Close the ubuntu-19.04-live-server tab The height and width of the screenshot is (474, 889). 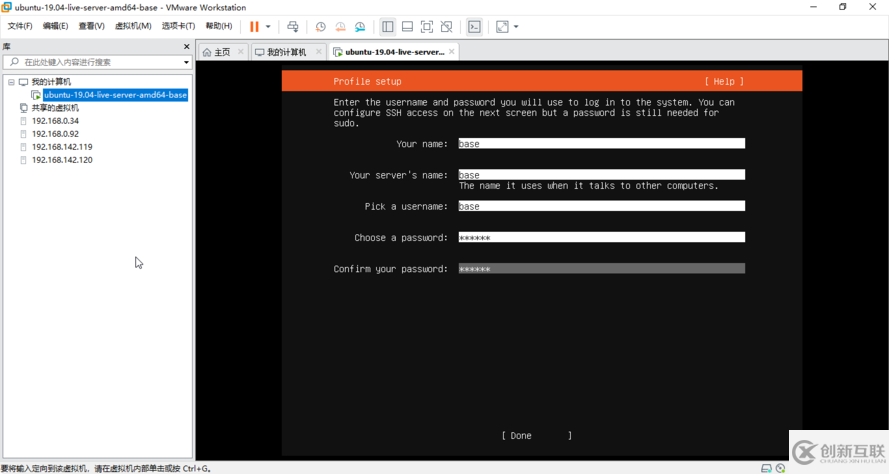point(452,52)
